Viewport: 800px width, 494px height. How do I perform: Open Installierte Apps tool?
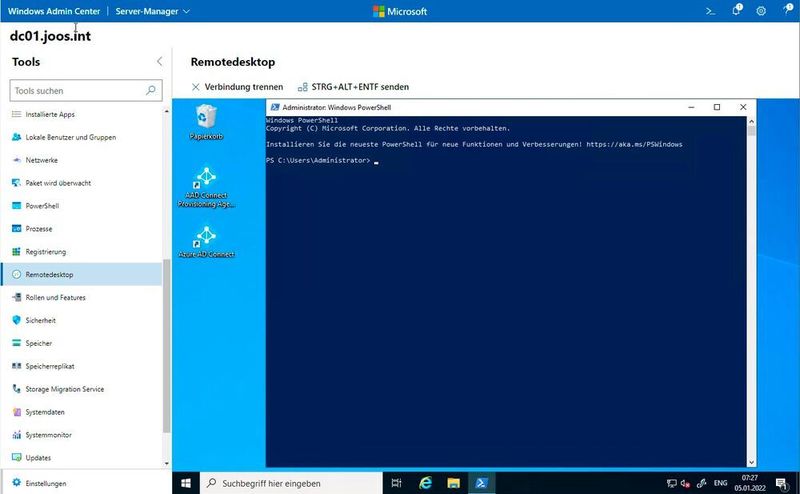coord(50,114)
